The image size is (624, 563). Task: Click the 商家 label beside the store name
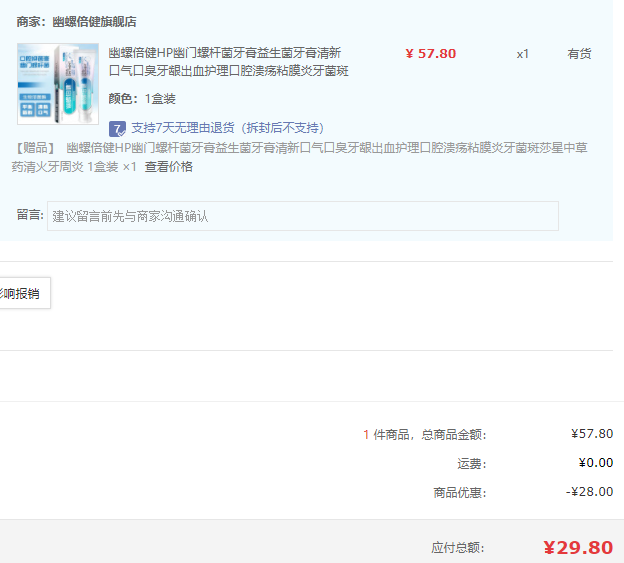click(x=29, y=22)
